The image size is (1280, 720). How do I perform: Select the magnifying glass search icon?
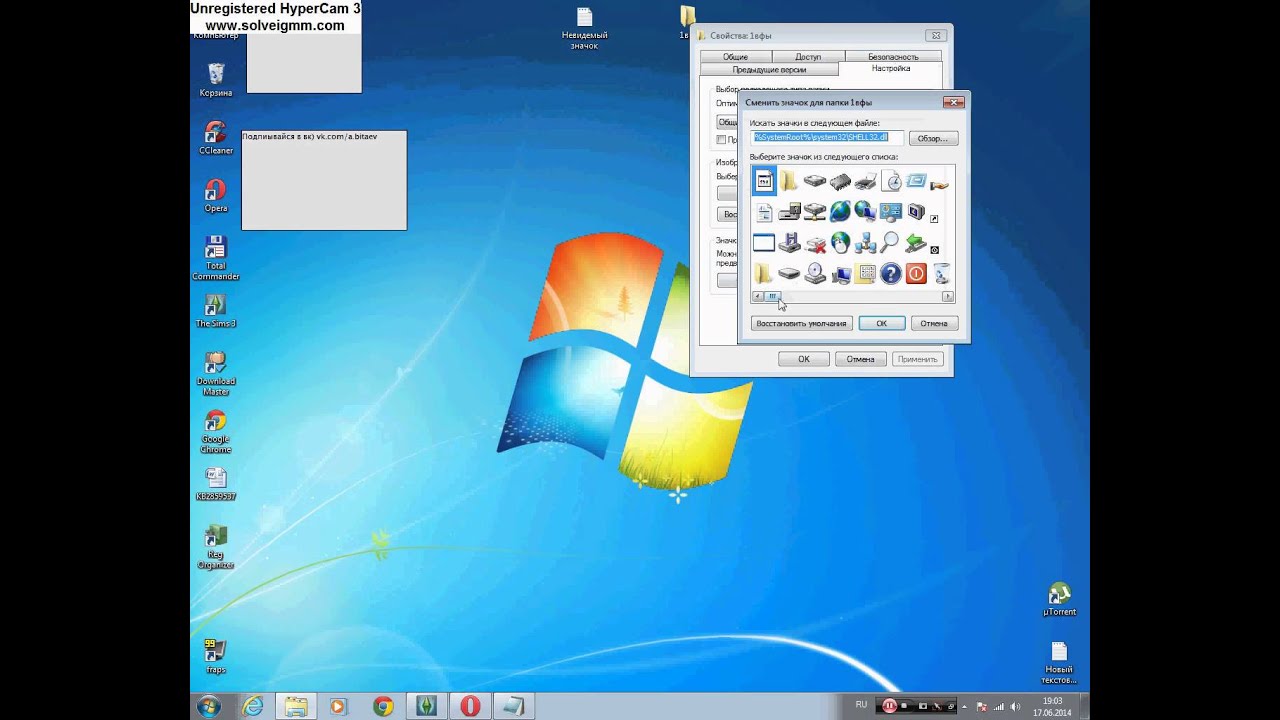[x=891, y=243]
